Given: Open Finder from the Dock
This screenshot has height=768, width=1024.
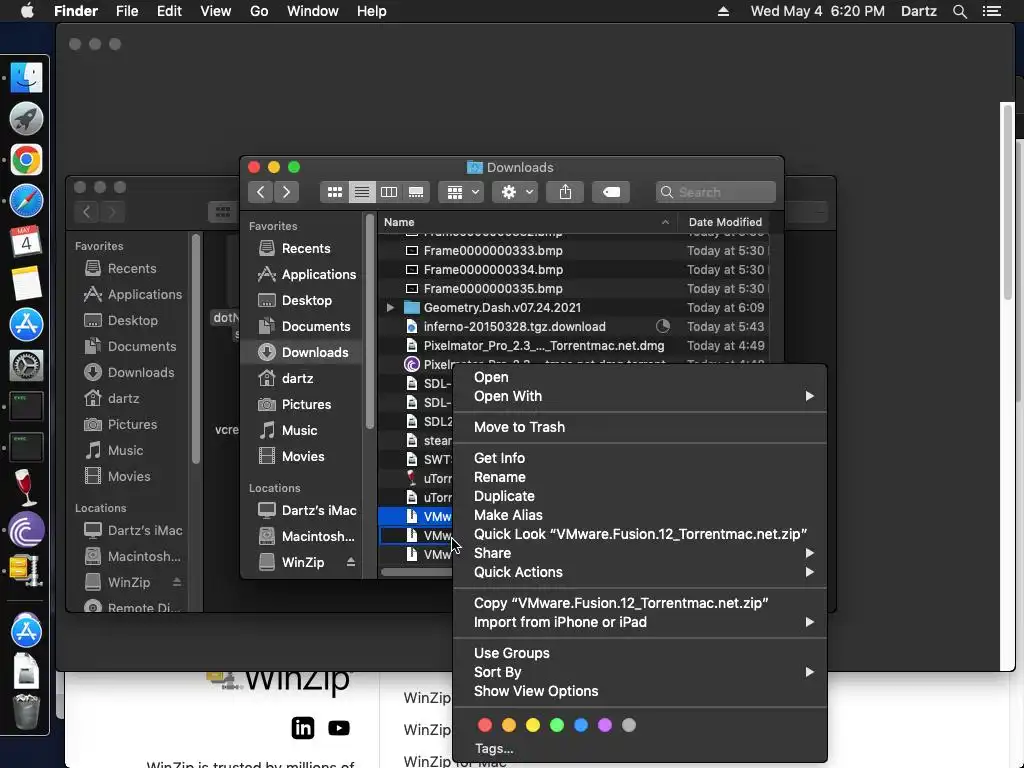Looking at the screenshot, I should (x=26, y=78).
